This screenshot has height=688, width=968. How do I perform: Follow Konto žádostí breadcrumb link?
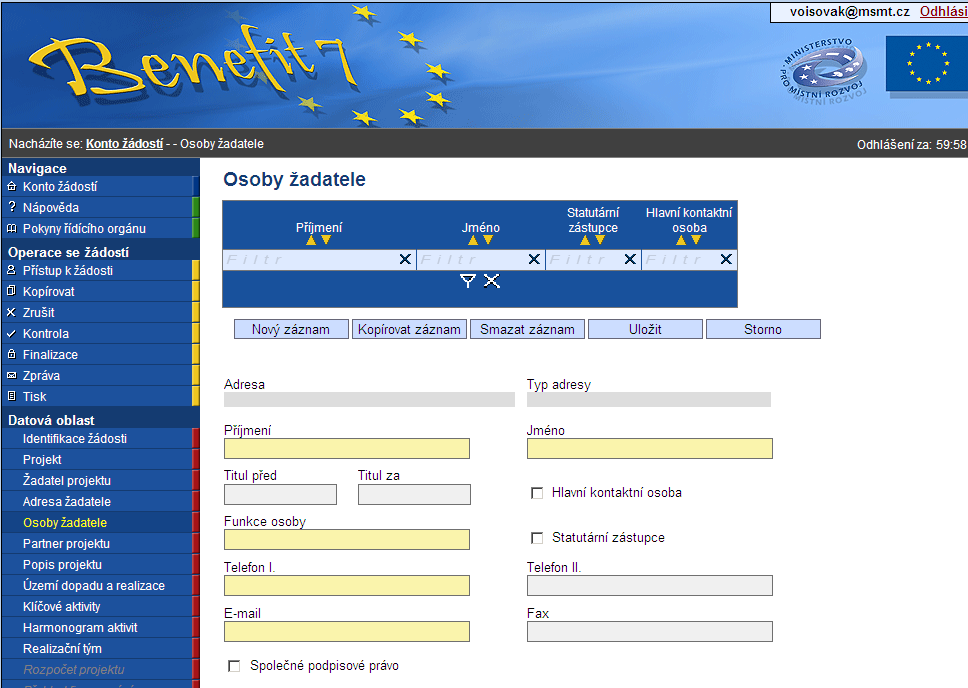(x=124, y=144)
